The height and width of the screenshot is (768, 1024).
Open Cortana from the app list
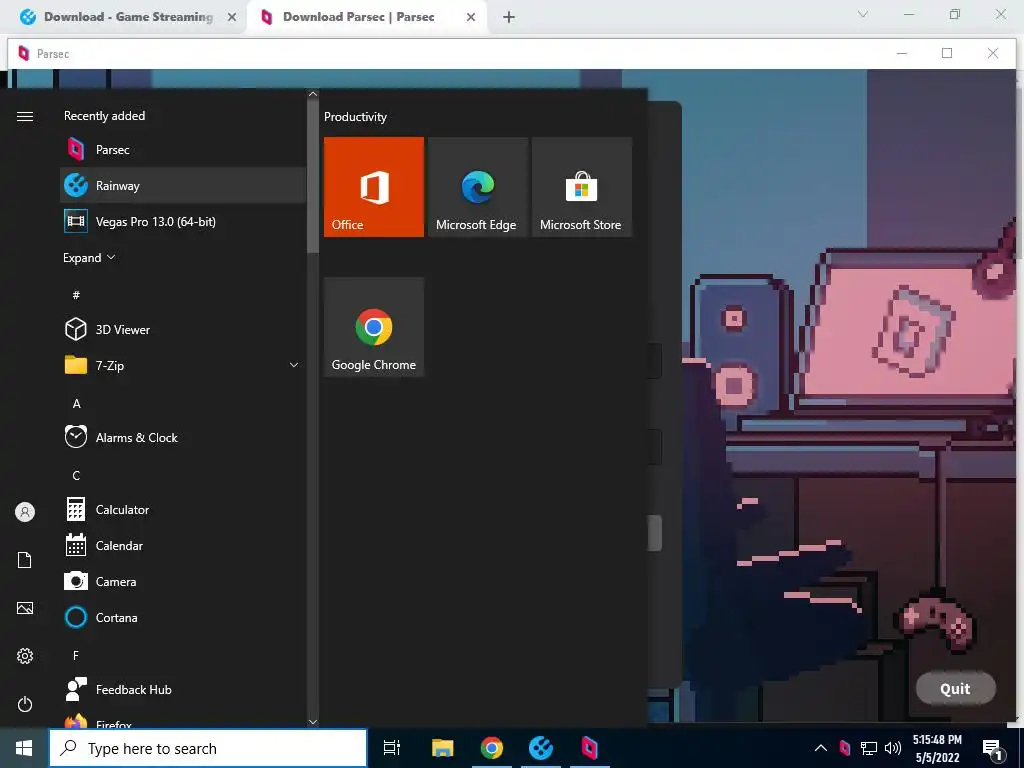tap(183, 617)
